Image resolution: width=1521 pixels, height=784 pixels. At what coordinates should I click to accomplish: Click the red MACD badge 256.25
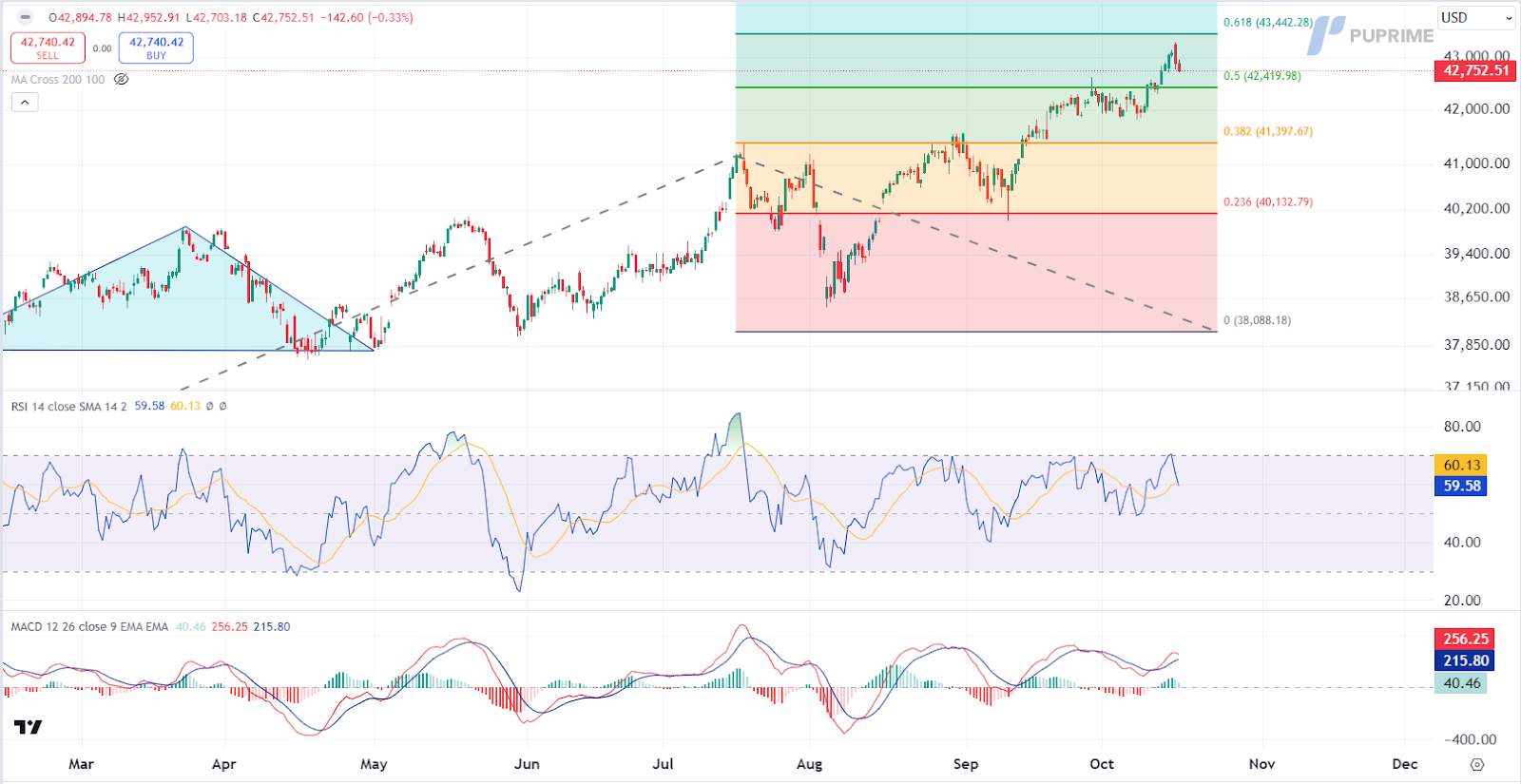(1465, 639)
